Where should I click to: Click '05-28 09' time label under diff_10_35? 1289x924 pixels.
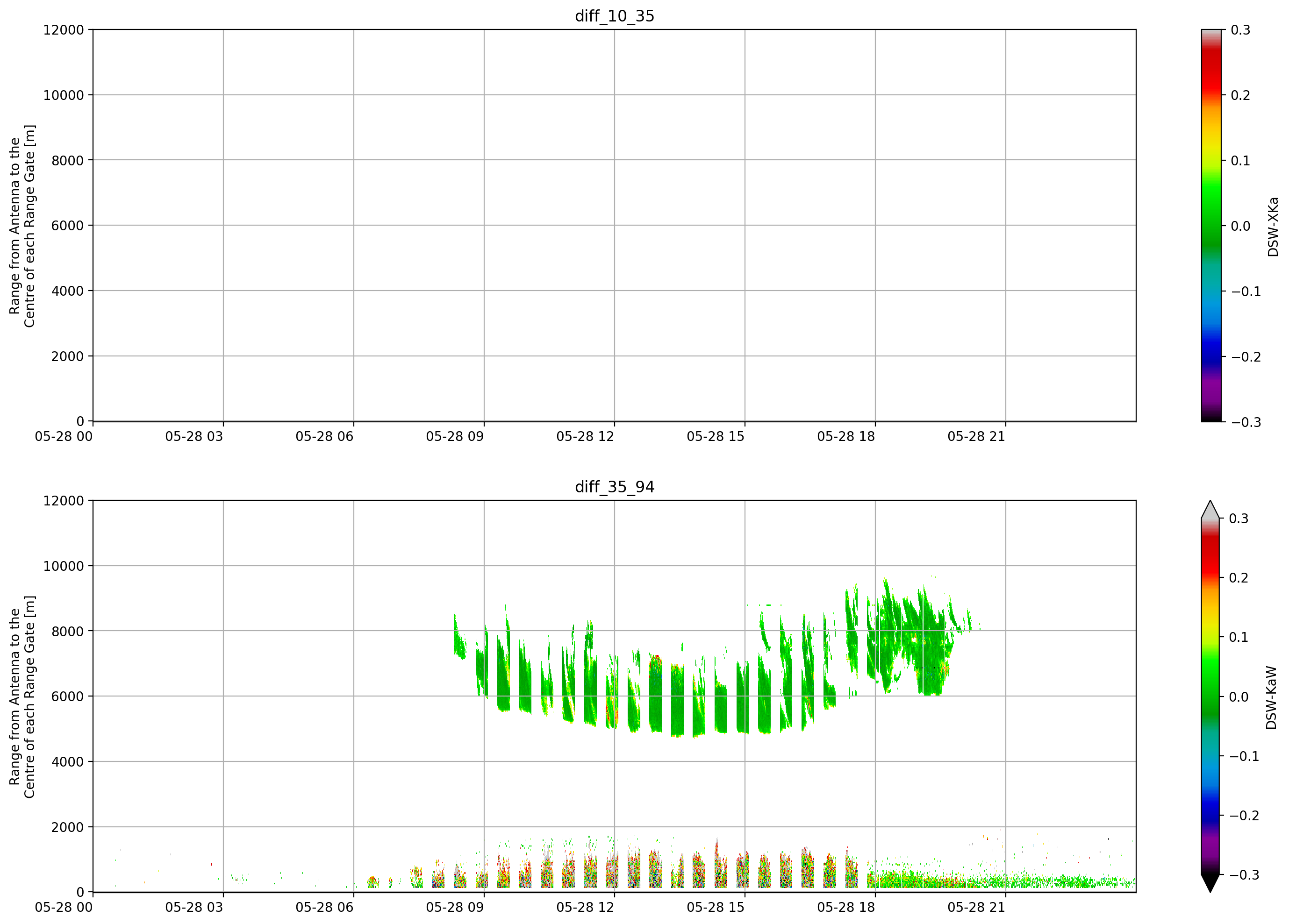(455, 436)
